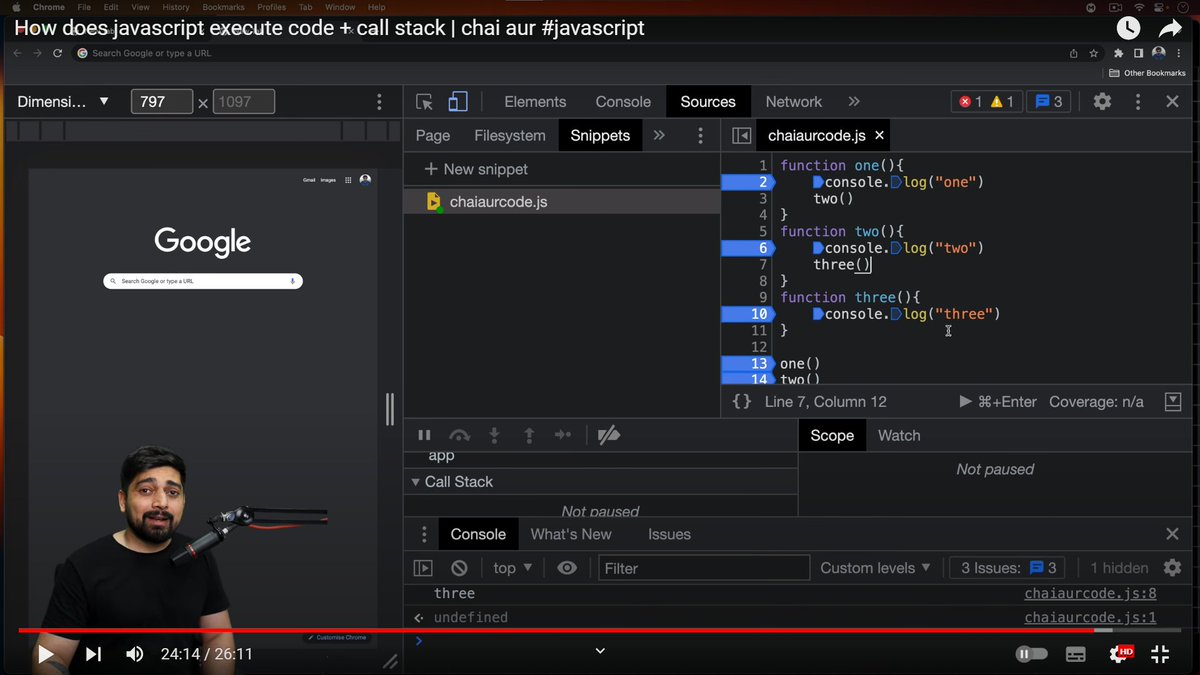1200x675 pixels.
Task: Open navigator pane three-dot menu
Action: click(700, 136)
